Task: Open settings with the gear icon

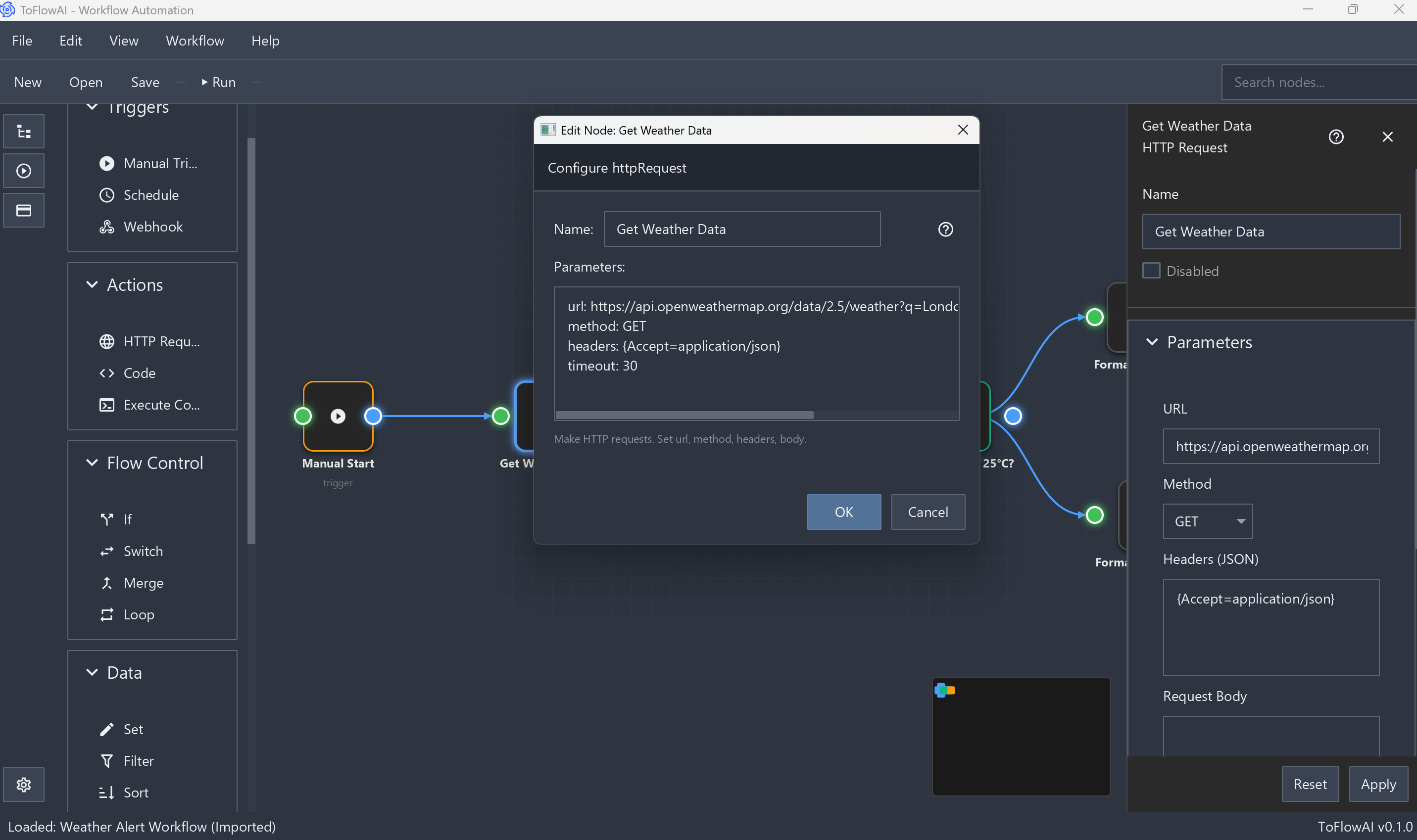Action: pyautogui.click(x=23, y=784)
